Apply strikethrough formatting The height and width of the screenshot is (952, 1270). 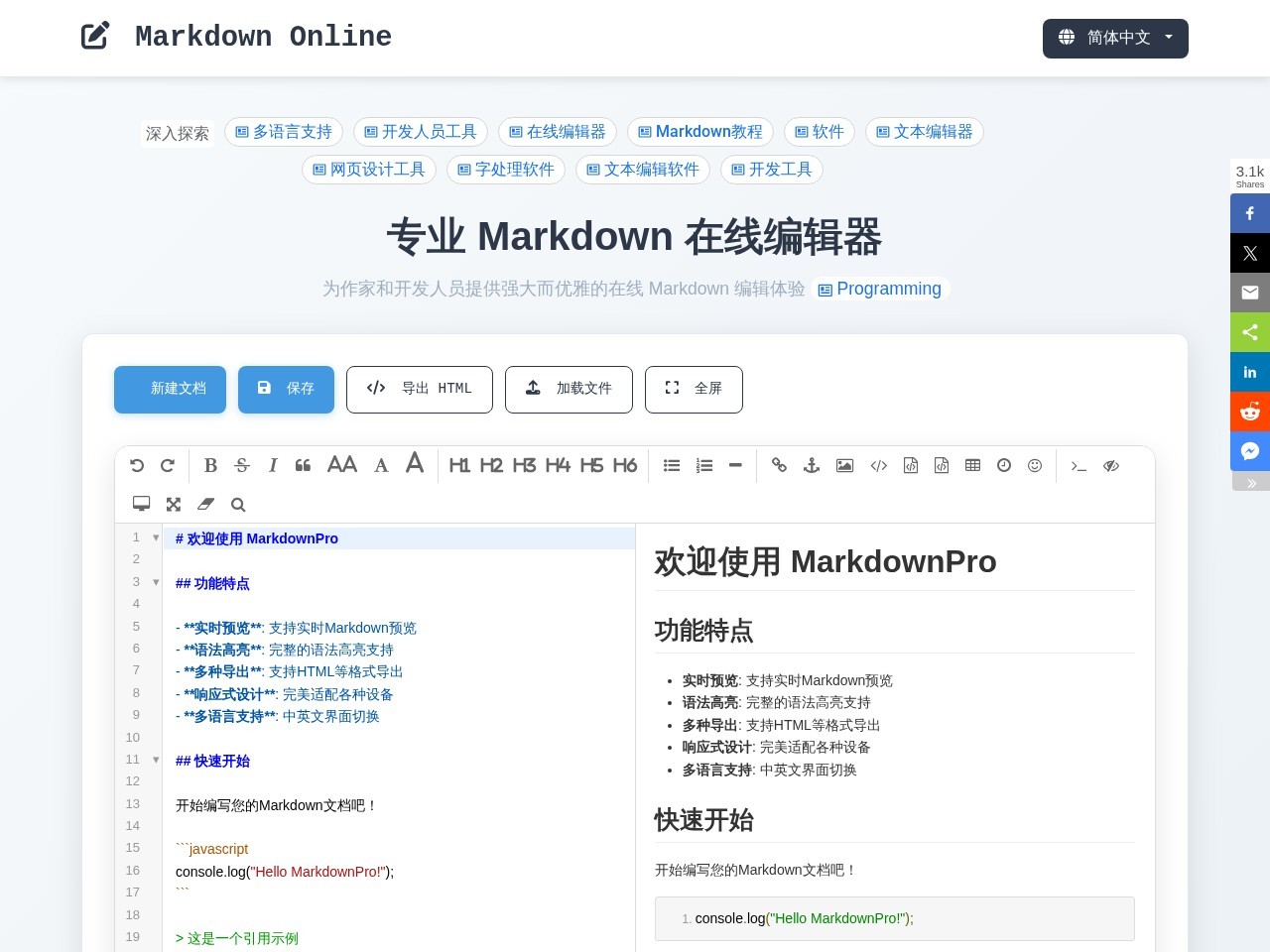pos(242,465)
